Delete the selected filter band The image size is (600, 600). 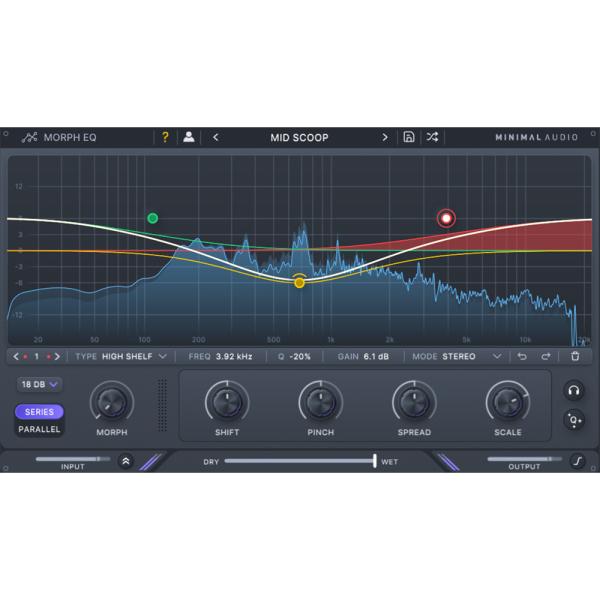click(575, 356)
